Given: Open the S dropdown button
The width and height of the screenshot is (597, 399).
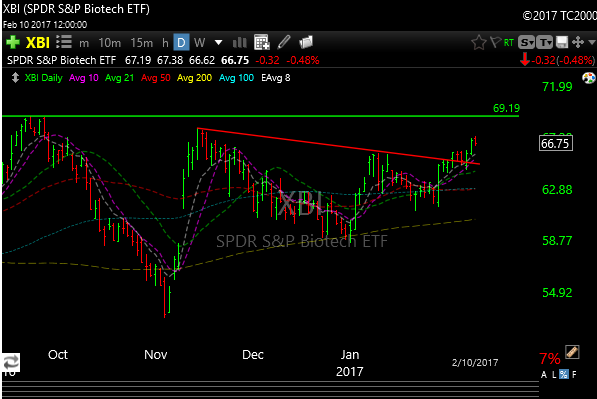Looking at the screenshot, I should point(527,43).
